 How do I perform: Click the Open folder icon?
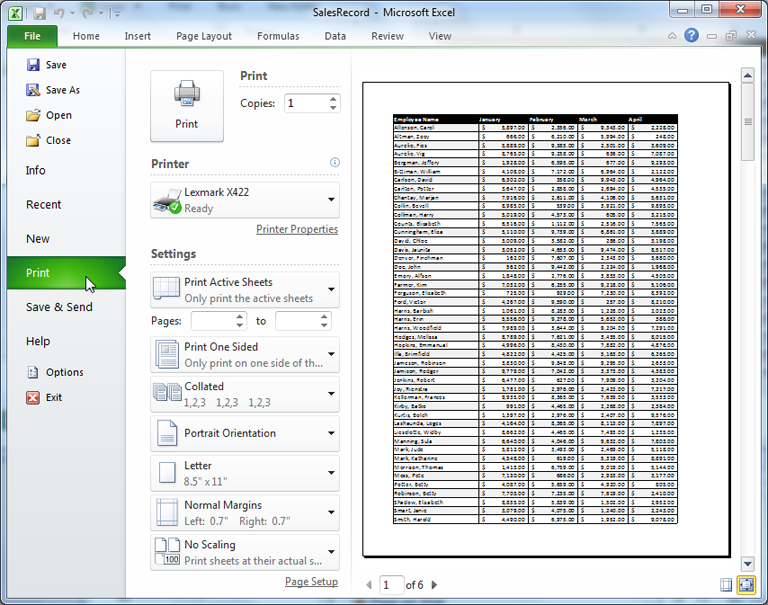[33, 115]
